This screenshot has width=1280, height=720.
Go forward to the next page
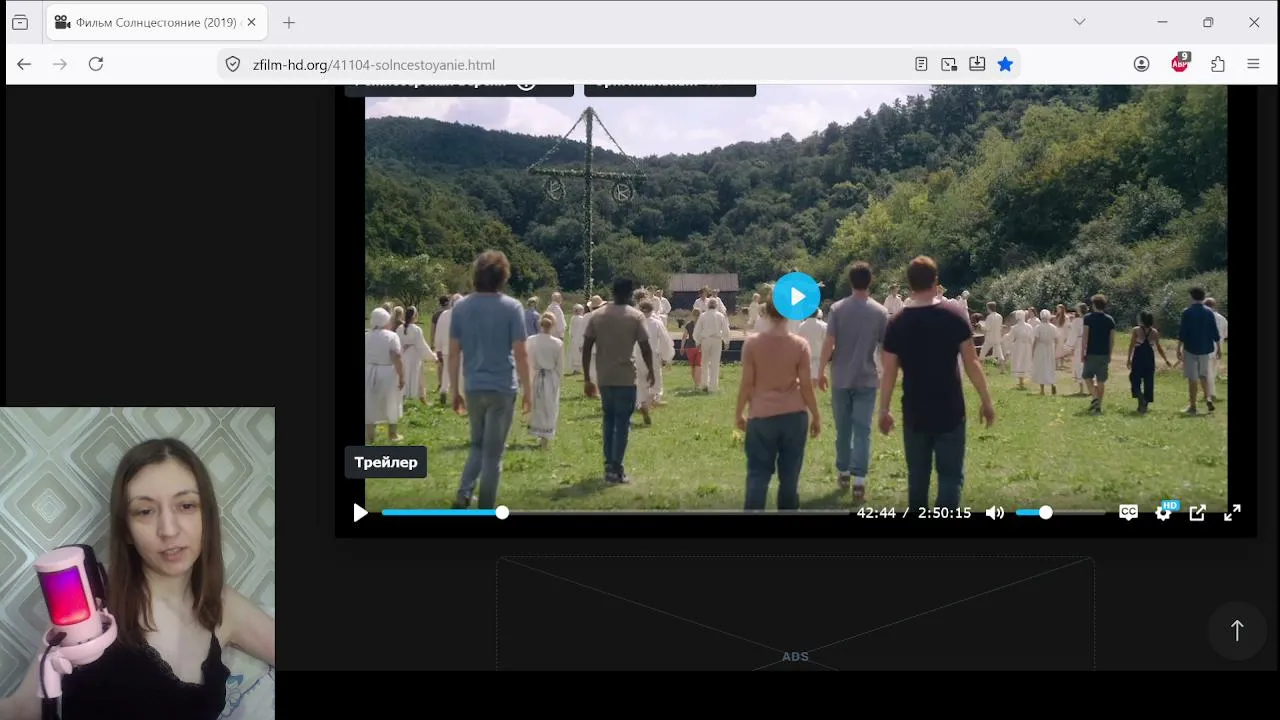[60, 64]
